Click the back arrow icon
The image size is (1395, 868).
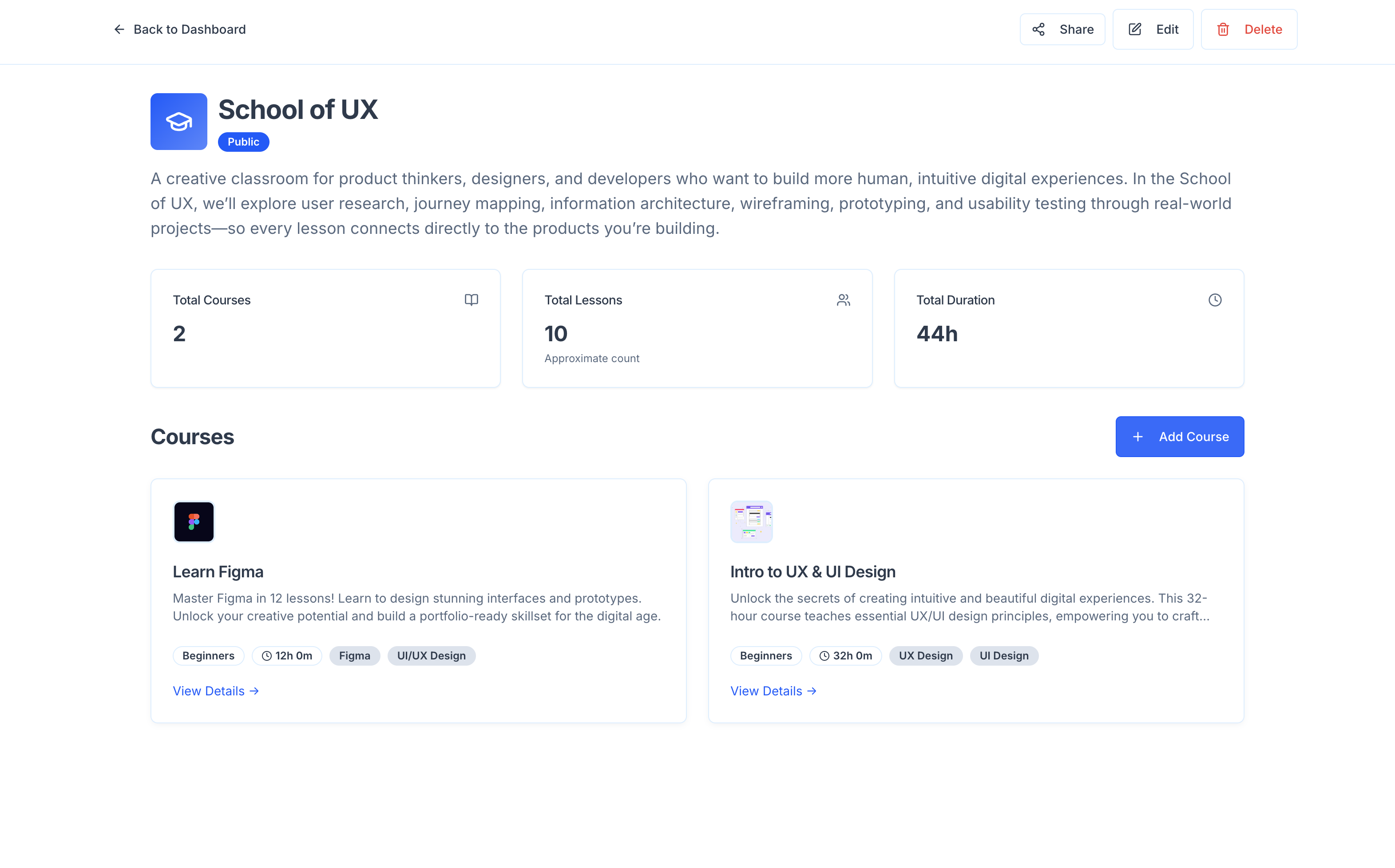pyautogui.click(x=119, y=29)
